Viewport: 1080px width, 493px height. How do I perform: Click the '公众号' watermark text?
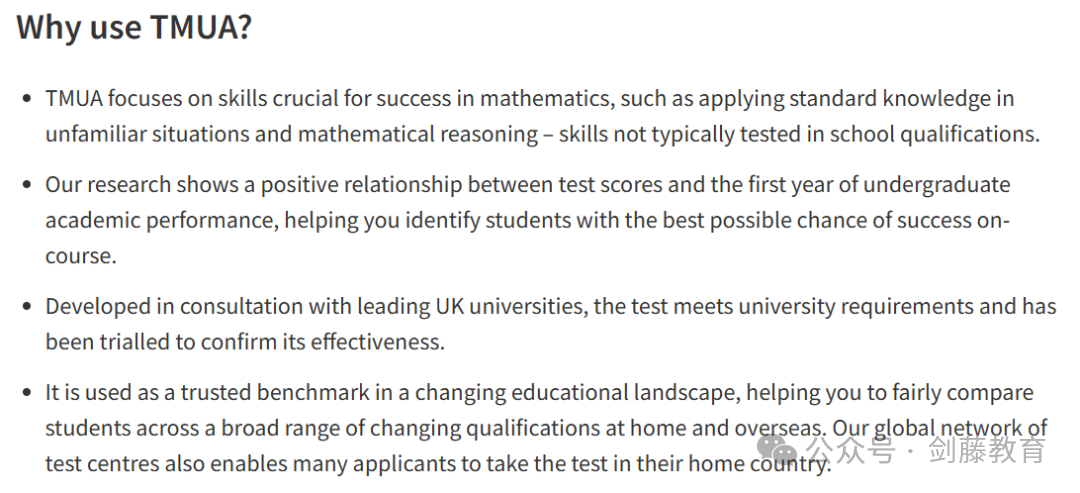tap(851, 451)
